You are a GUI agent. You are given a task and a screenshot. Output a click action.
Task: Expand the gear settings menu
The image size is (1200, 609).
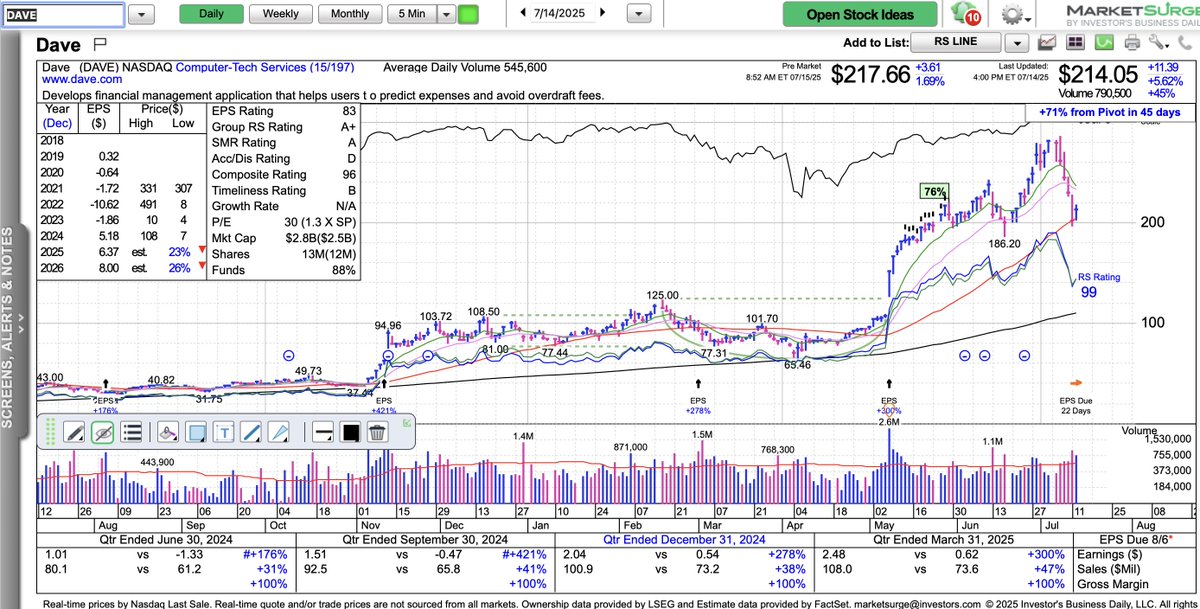[1016, 15]
